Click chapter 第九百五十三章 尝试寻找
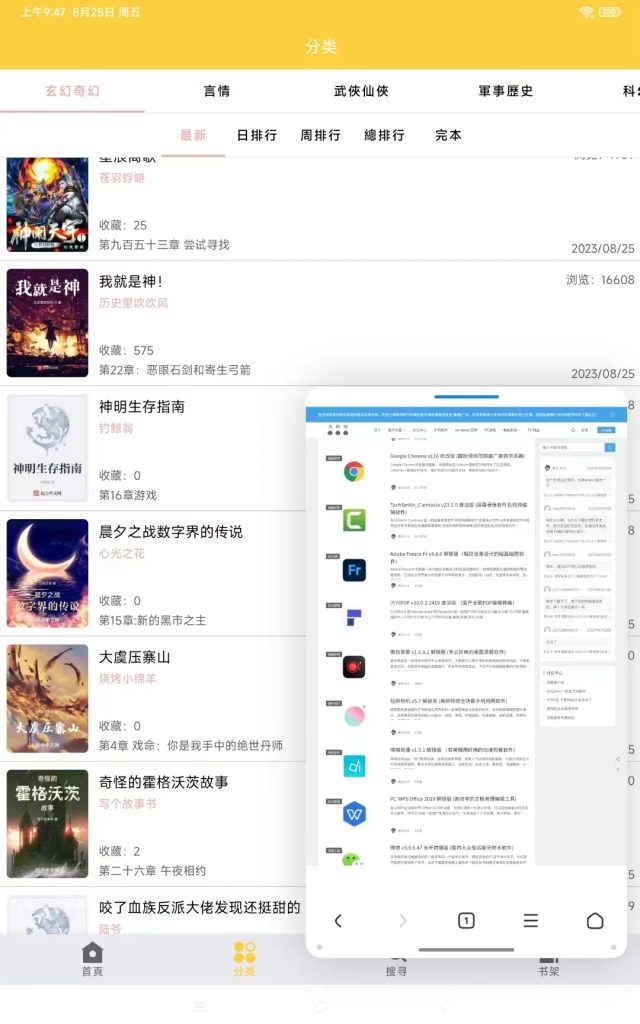 pos(164,244)
